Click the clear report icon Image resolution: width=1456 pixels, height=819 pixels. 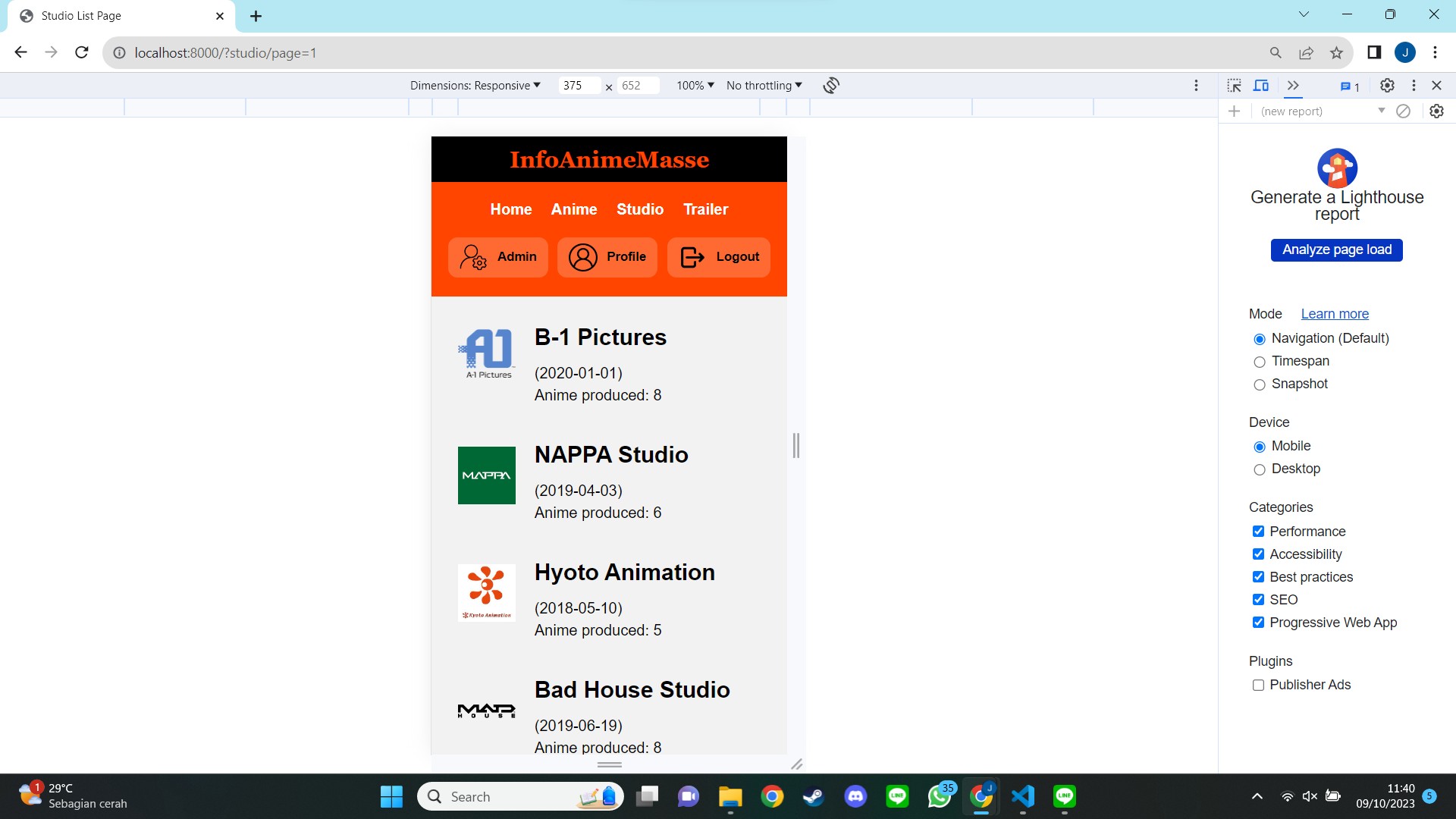[1404, 111]
